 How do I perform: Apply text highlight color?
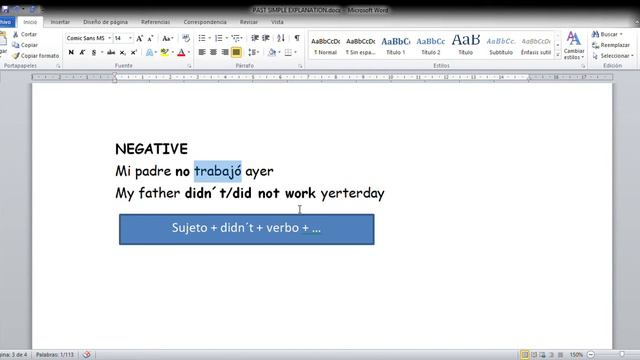tap(164, 52)
